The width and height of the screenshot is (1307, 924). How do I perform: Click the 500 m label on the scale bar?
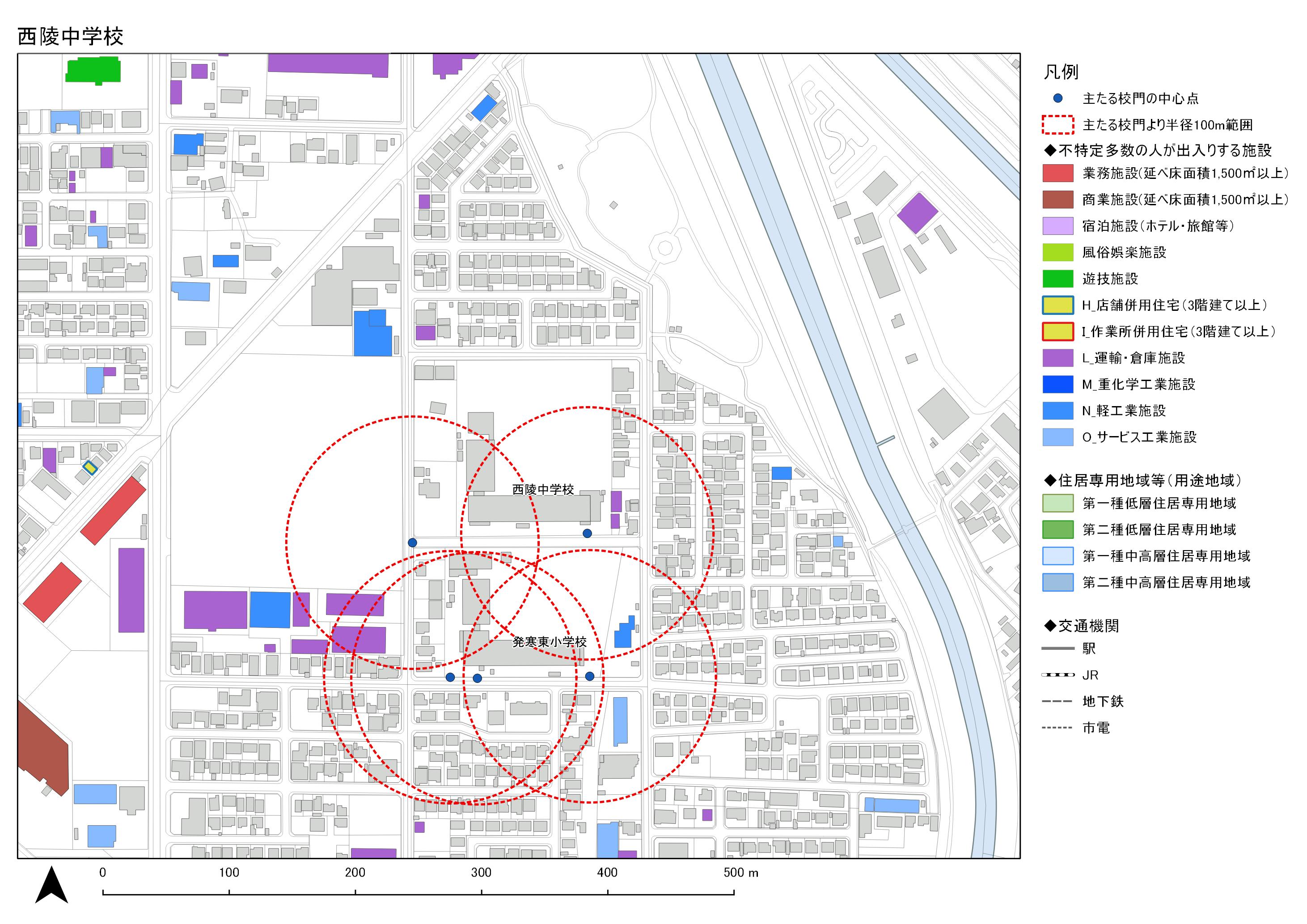point(741,872)
